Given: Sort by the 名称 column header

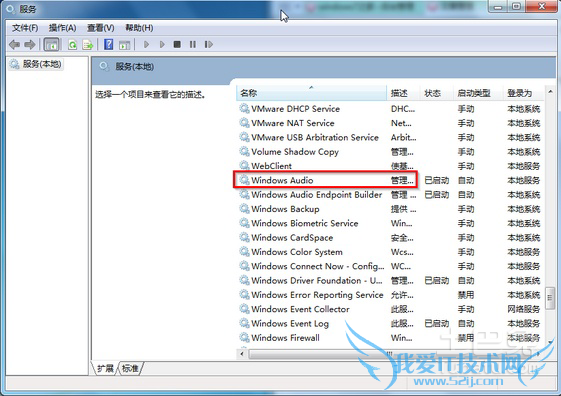Looking at the screenshot, I should click(311, 93).
